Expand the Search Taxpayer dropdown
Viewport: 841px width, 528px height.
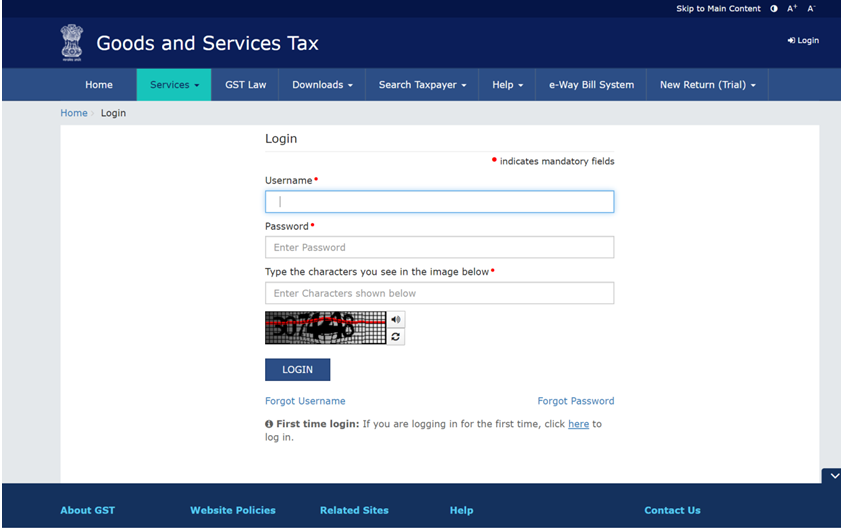(x=422, y=85)
